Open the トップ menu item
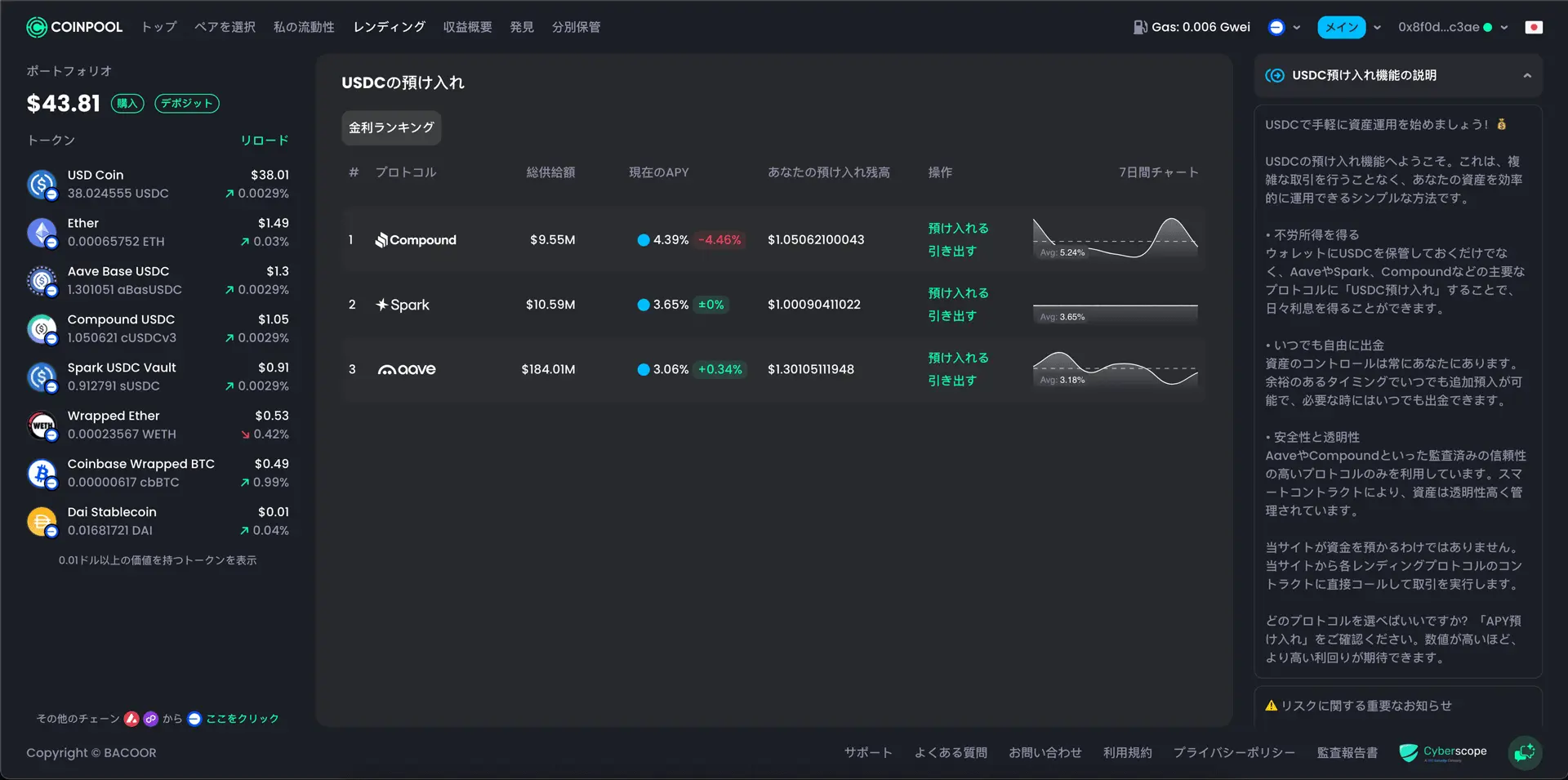The height and width of the screenshot is (780, 1568). click(158, 27)
